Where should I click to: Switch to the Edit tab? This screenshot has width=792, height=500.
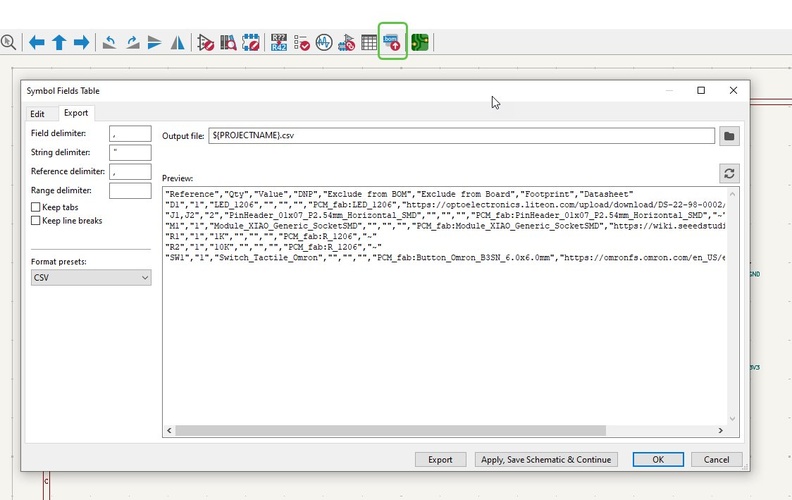(37, 114)
